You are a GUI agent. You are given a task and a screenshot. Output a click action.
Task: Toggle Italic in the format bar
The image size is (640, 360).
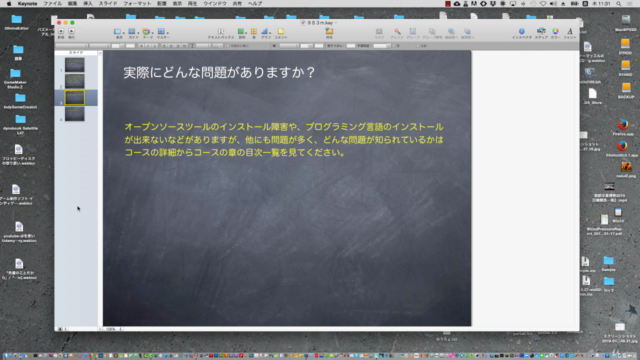pyautogui.click(x=147, y=46)
